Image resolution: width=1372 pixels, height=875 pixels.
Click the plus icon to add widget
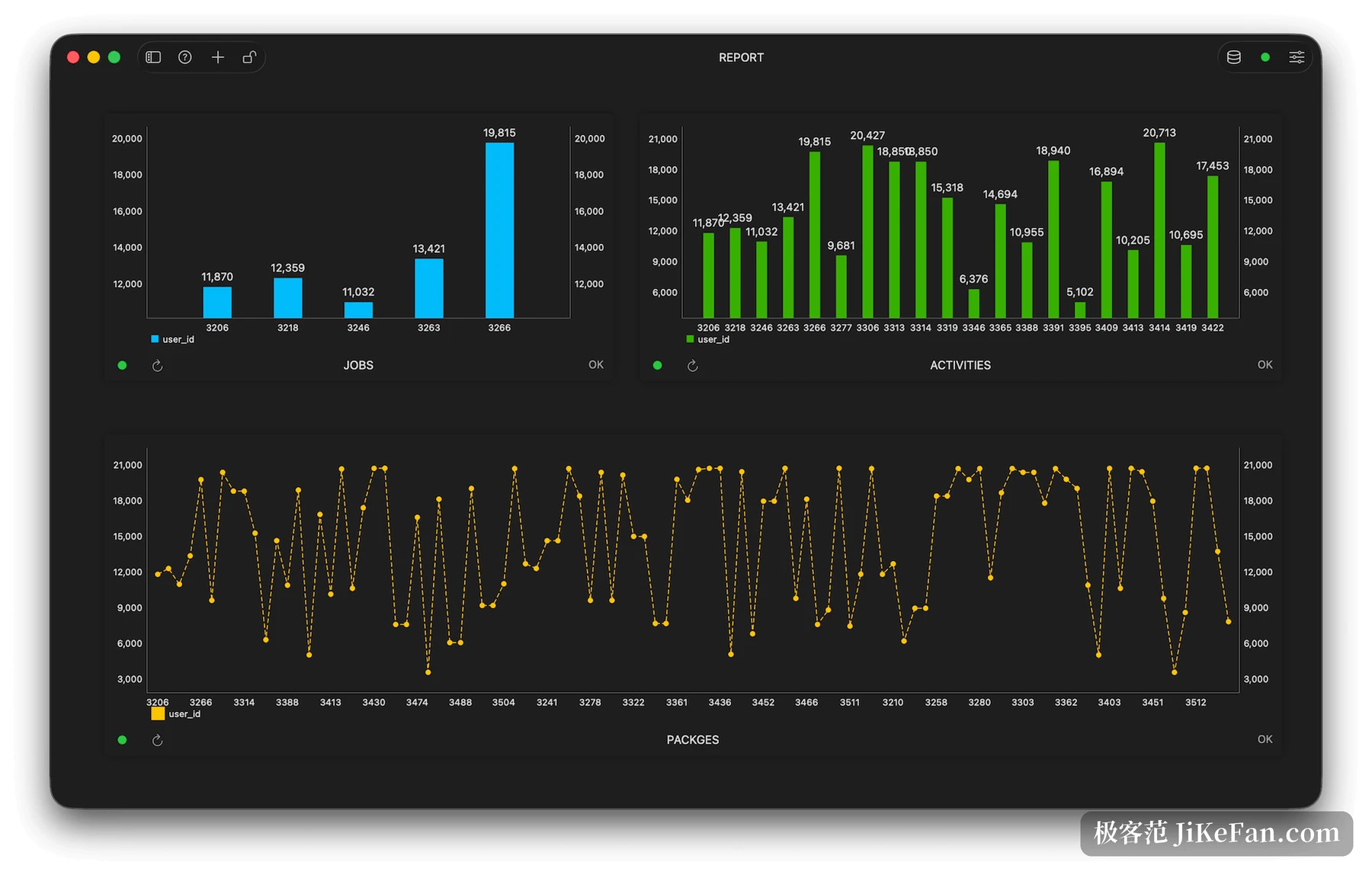[218, 57]
